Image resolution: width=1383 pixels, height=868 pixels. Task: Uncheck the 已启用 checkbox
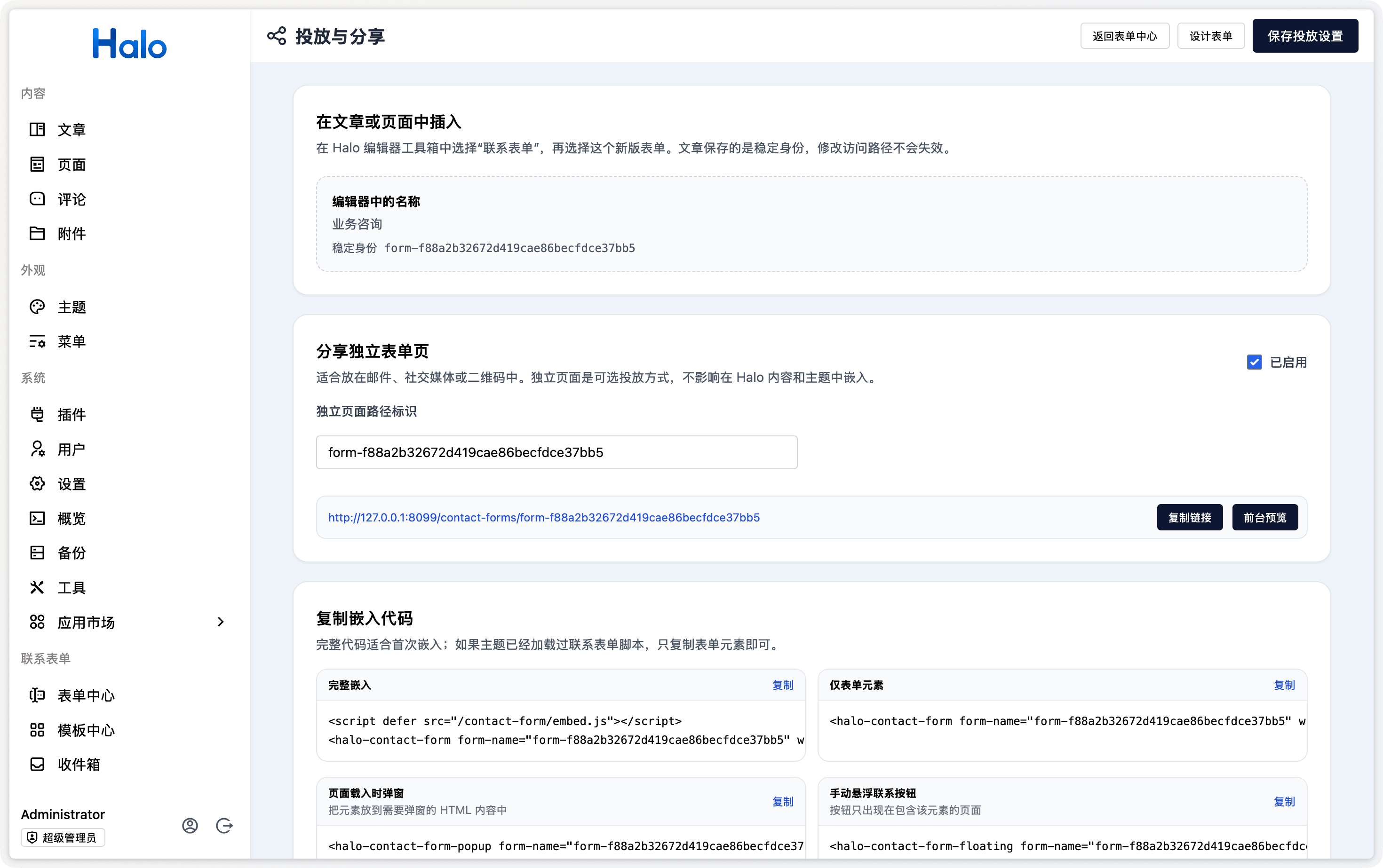tap(1255, 362)
